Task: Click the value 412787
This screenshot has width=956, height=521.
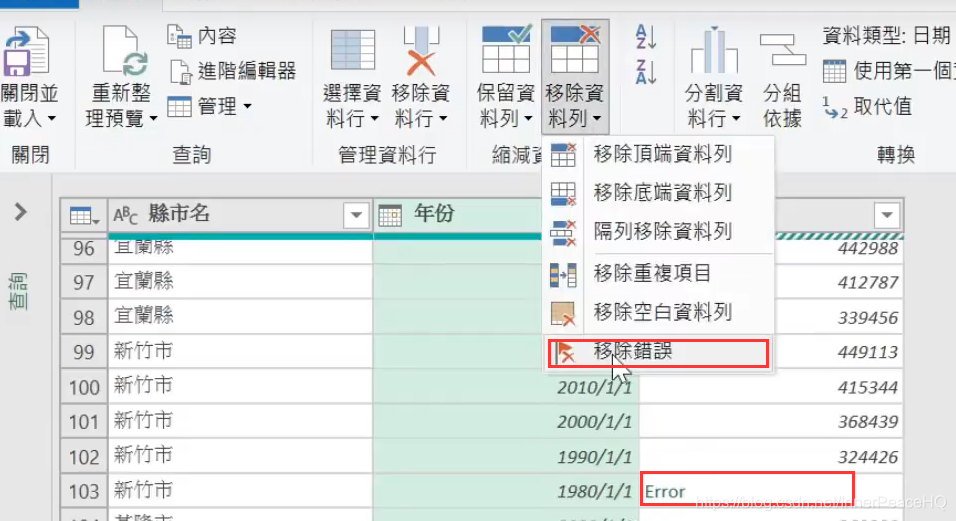Action: (x=868, y=283)
